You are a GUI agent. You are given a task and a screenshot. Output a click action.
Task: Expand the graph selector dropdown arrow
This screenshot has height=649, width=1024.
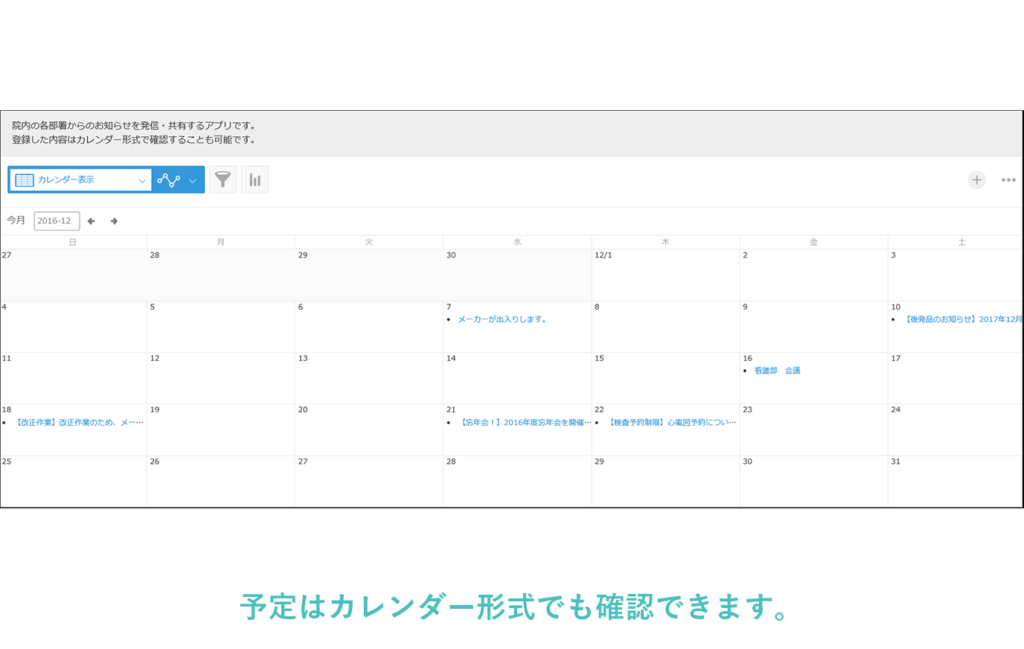tap(193, 180)
